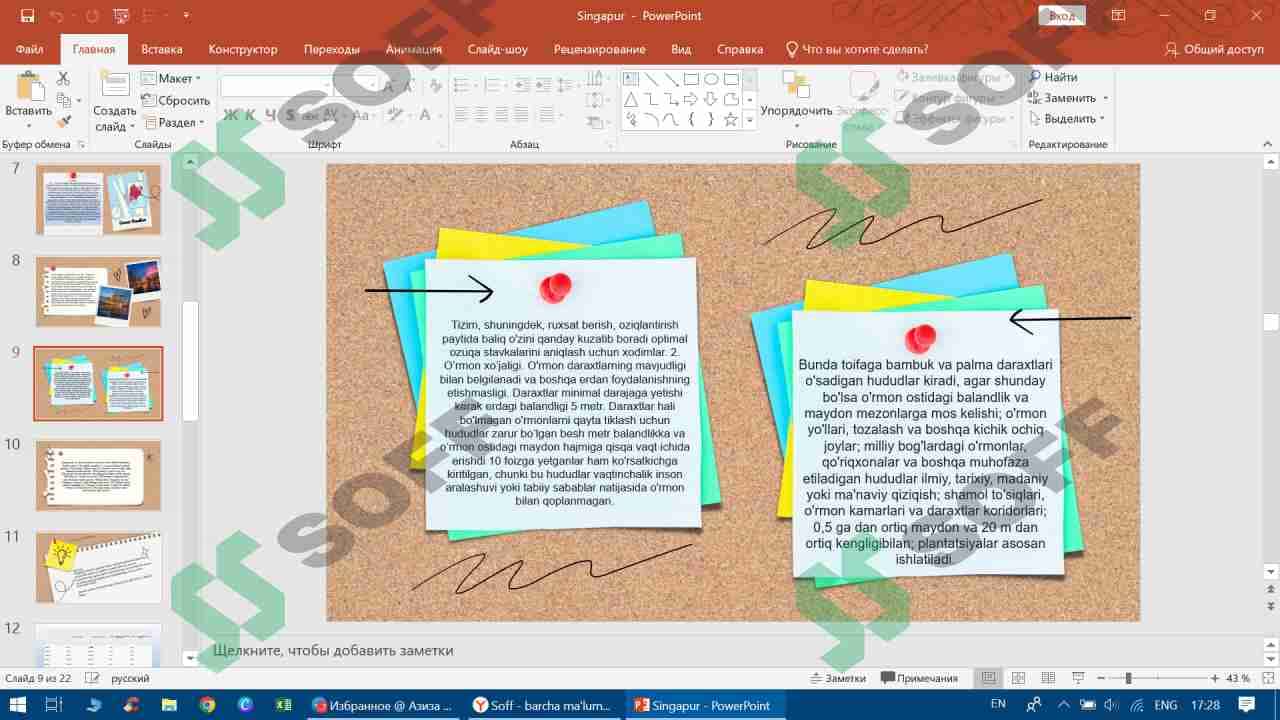
Task: Open the Replace (Заменить) dropdown arrow
Action: [x=1105, y=98]
